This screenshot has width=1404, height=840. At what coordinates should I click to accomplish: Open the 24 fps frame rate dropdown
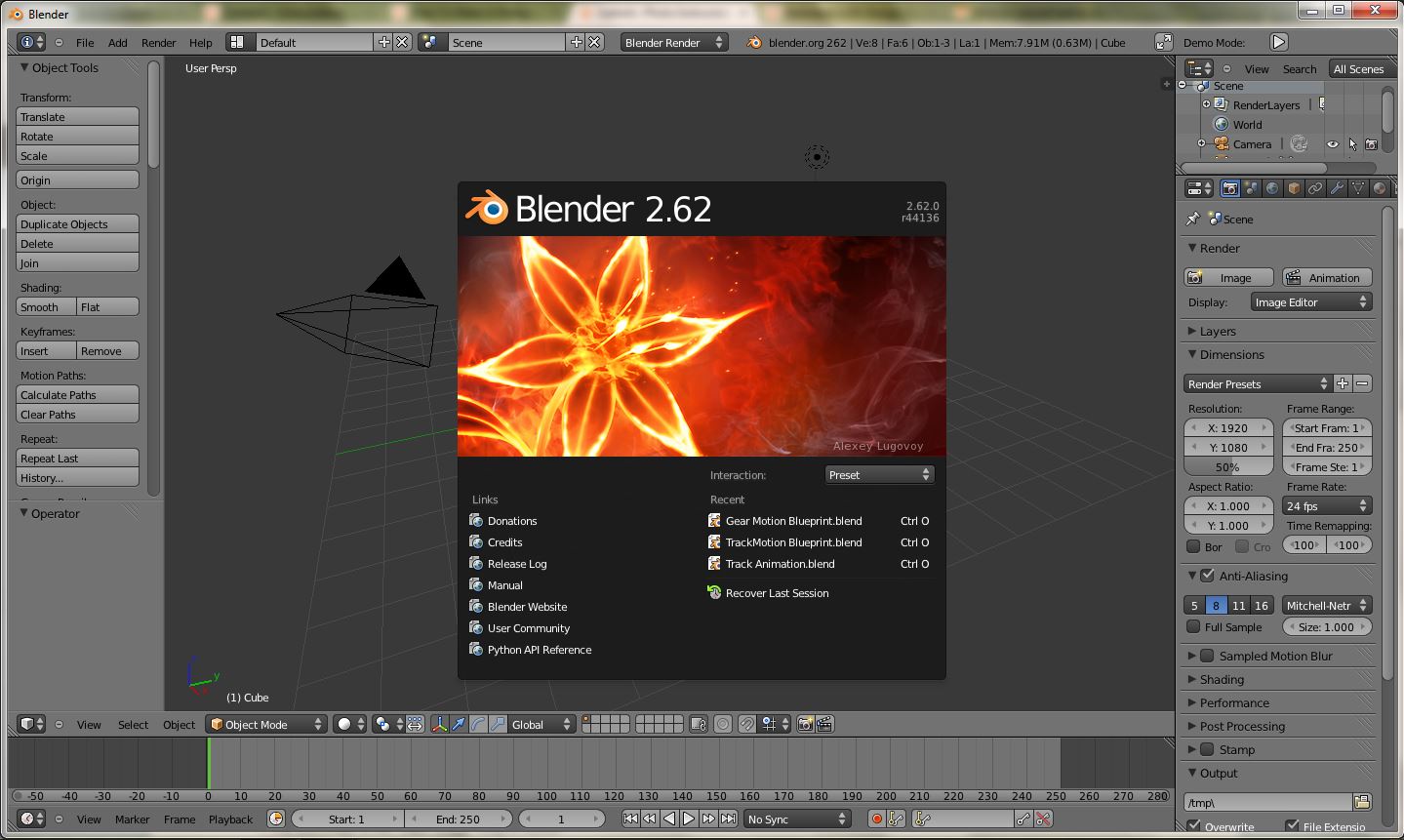pos(1327,506)
